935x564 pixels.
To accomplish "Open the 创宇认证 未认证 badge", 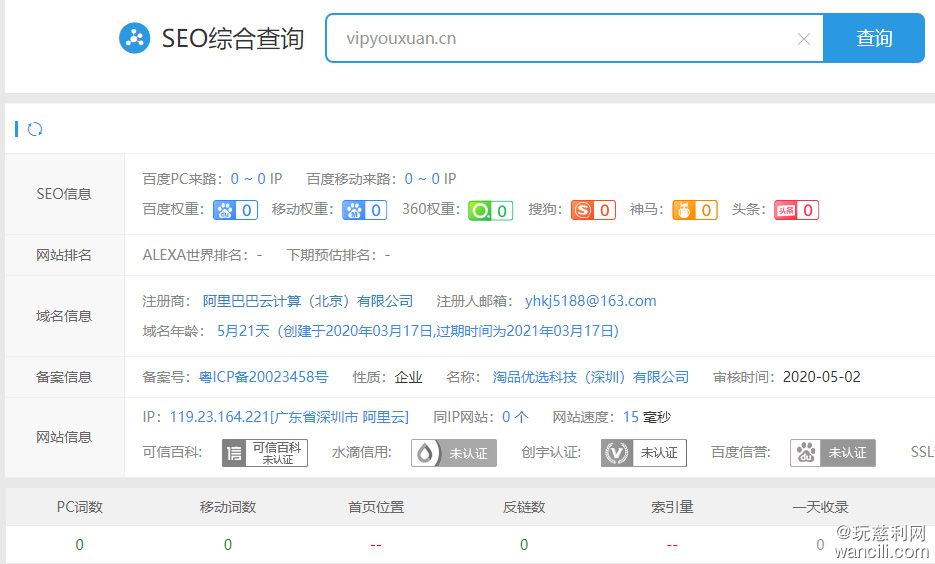I will 643,453.
